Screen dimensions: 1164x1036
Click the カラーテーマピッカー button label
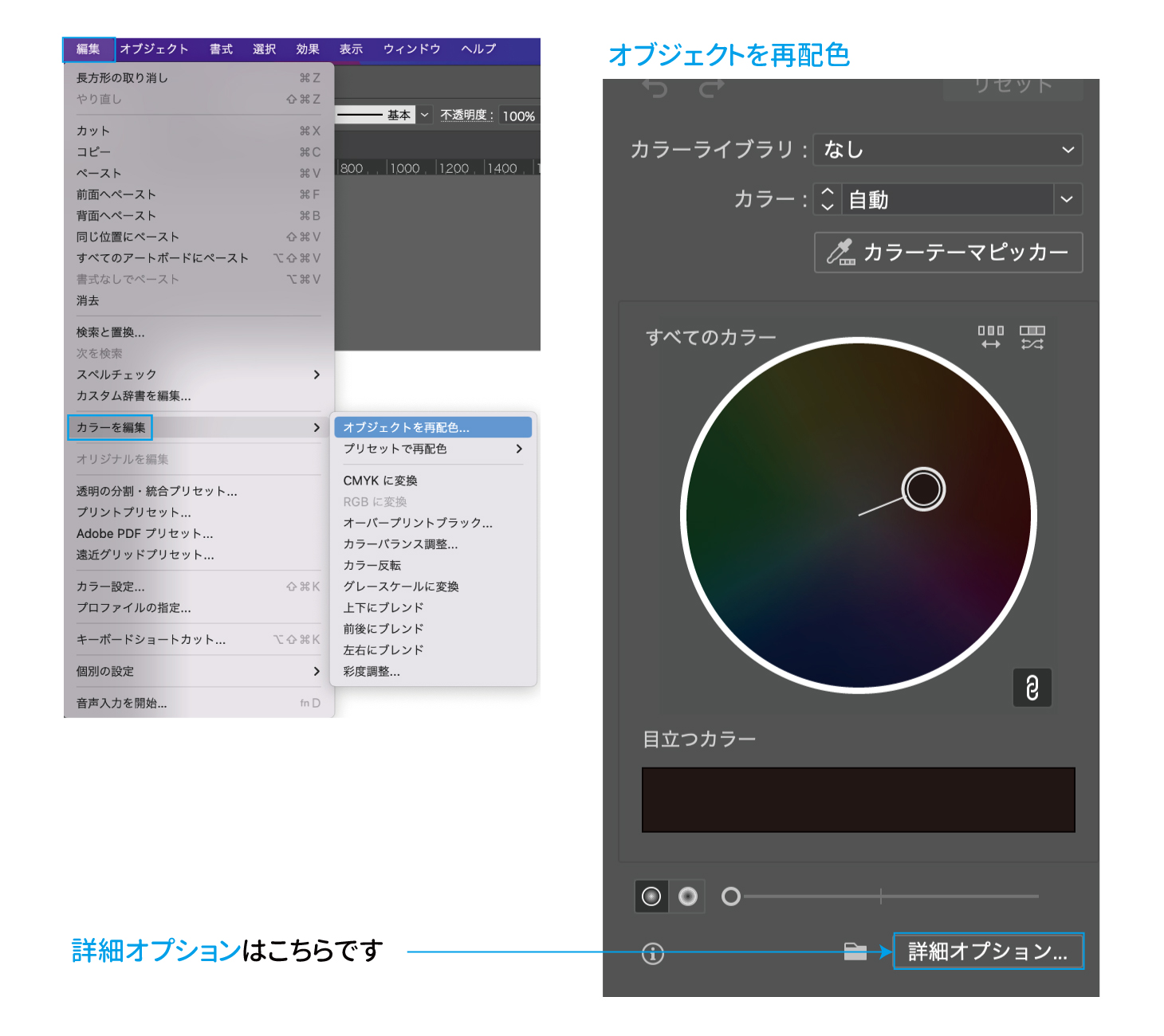(966, 253)
